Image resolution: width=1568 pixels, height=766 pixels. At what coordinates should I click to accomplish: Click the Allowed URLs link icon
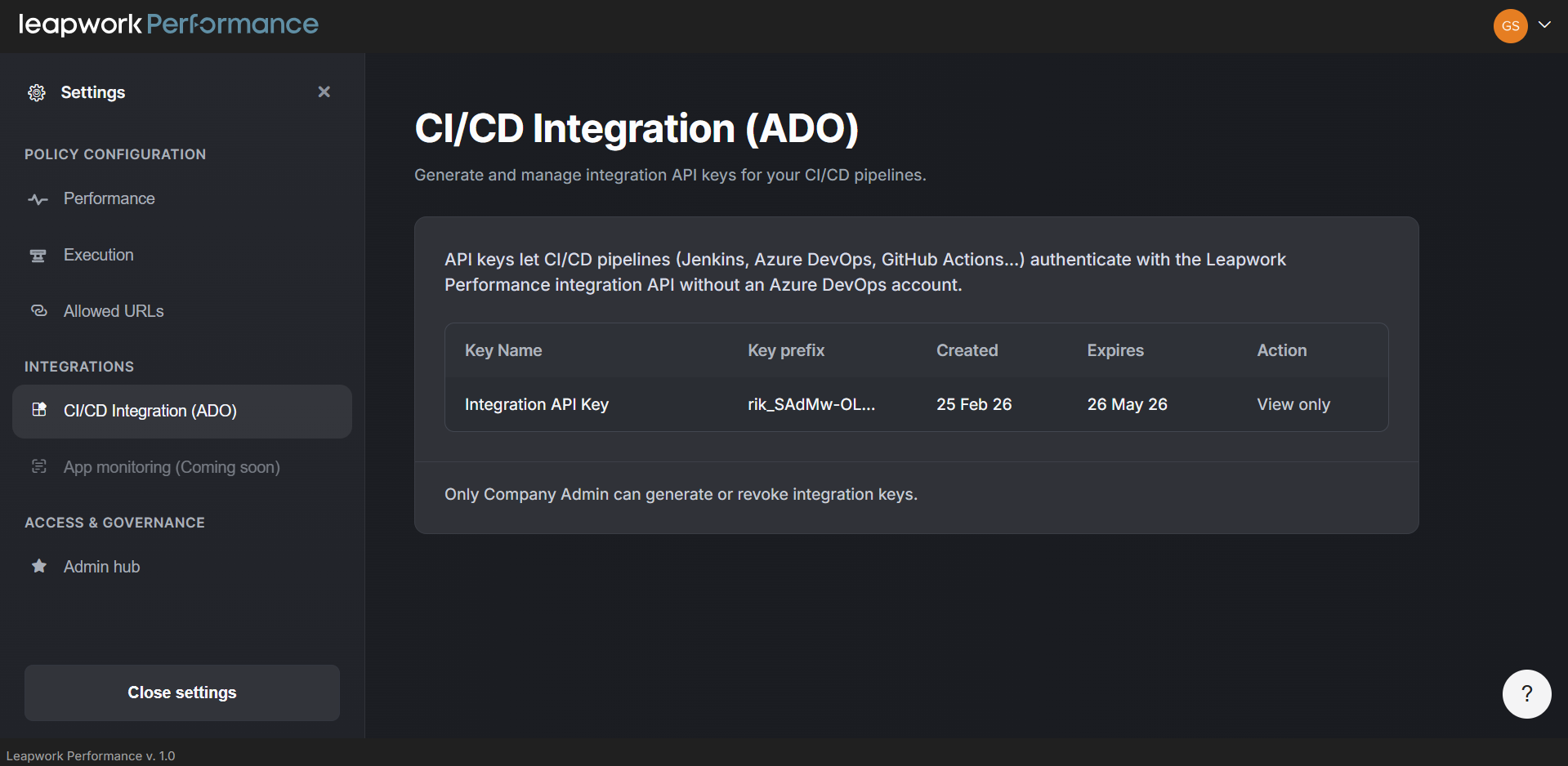click(x=38, y=311)
